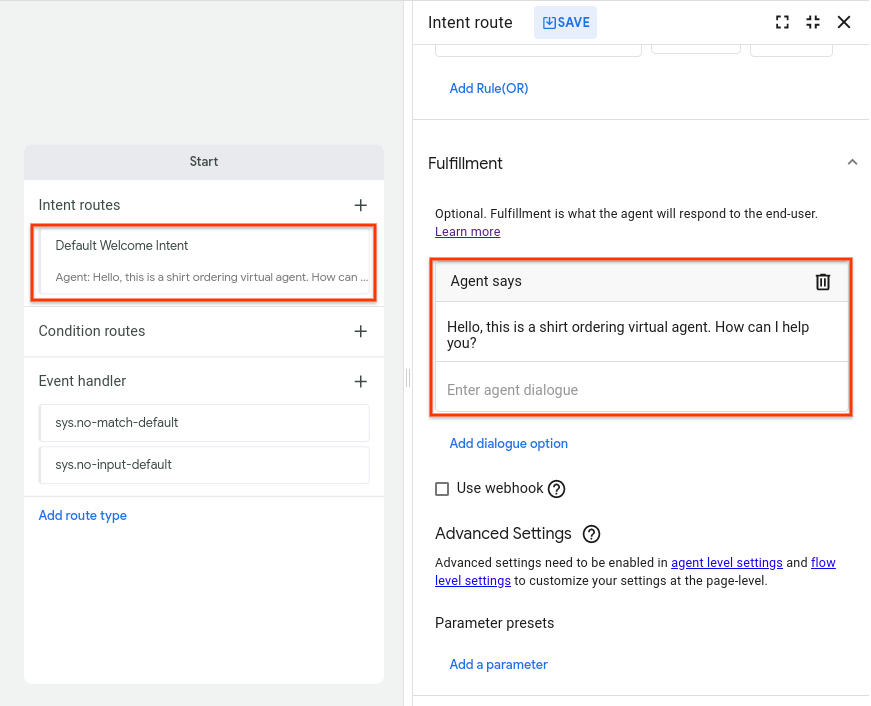
Task: Enable the Use webhook checkbox
Action: pyautogui.click(x=442, y=489)
